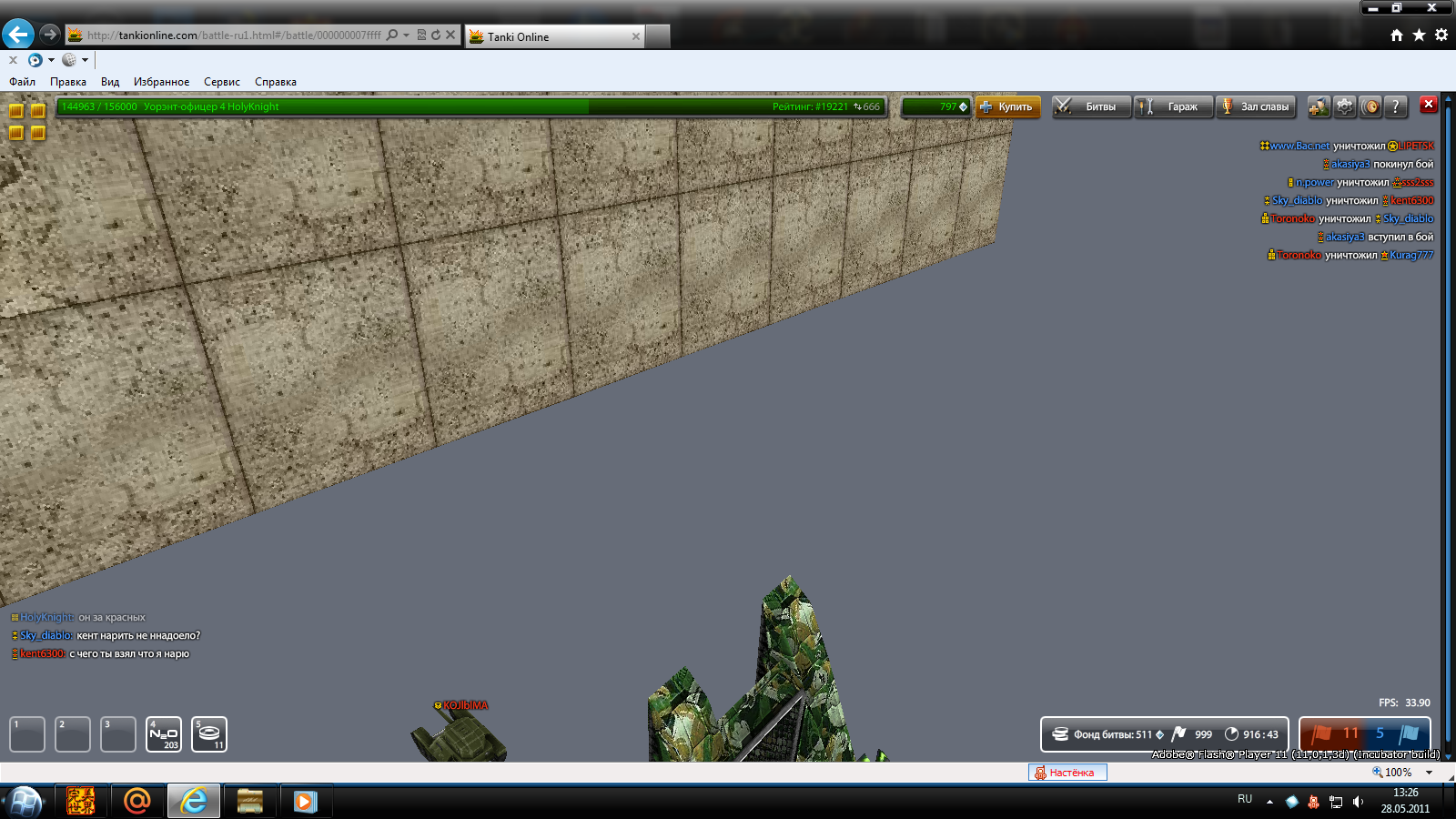1456x819 pixels.
Task: Click HolyKnight name in chat
Action: point(47,617)
